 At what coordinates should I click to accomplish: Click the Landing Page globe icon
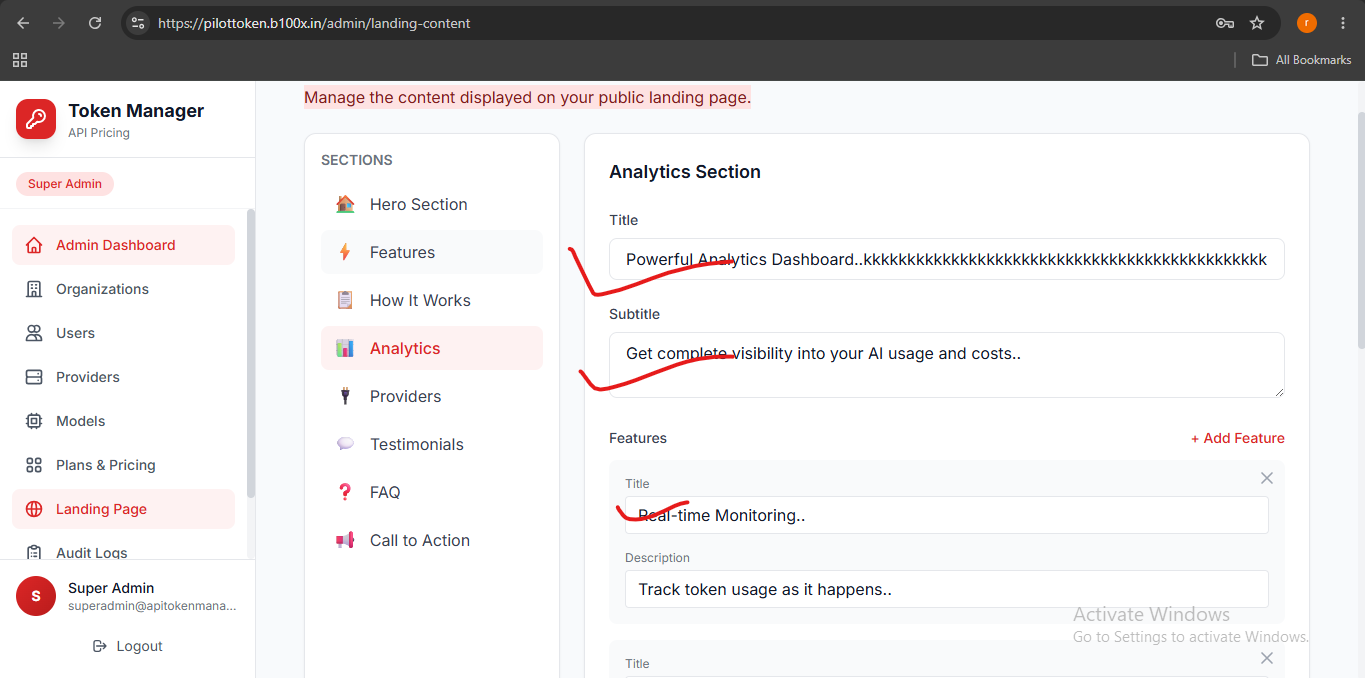[34, 509]
